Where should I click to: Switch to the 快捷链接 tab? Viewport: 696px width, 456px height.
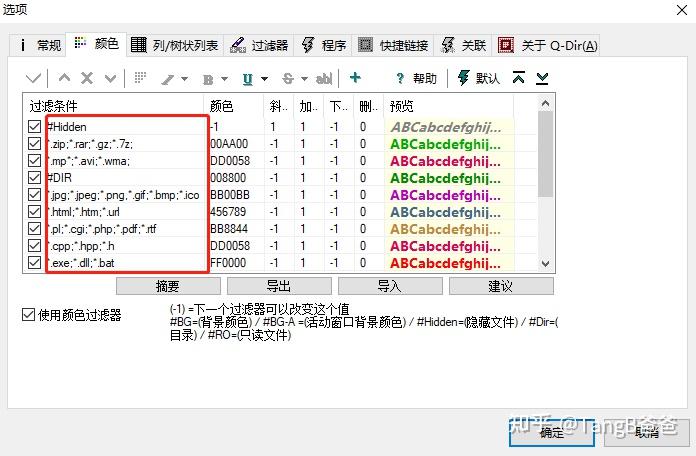pos(393,45)
